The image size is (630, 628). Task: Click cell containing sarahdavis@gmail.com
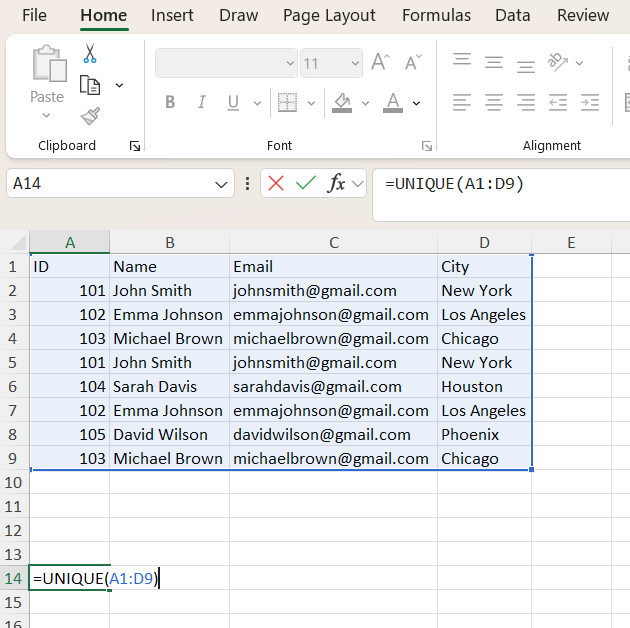(333, 387)
